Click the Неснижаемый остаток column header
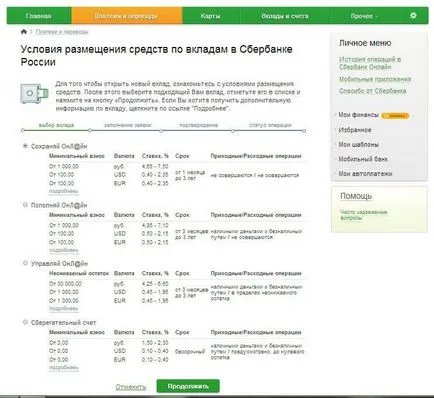 [79, 273]
